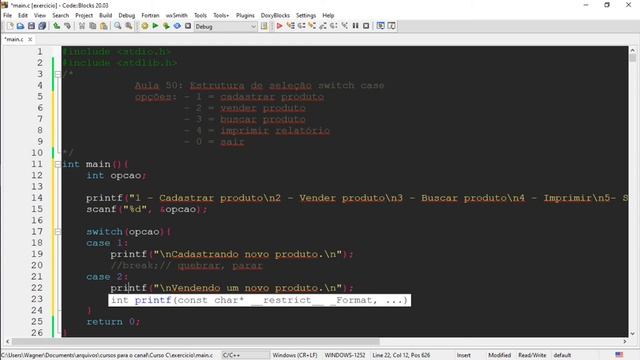Screen dimensions: 640x360
Task: Click the Copy toolbar icon
Action: (93, 26)
